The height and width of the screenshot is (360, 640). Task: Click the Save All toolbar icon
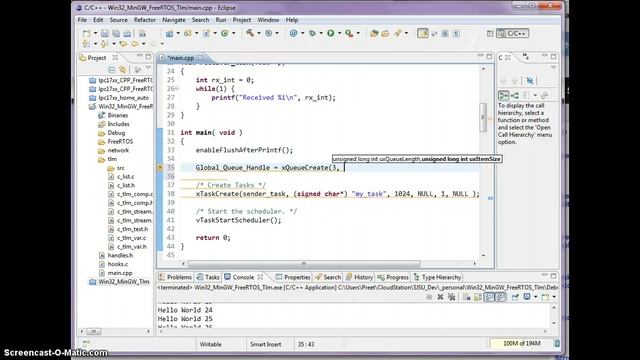pyautogui.click(x=116, y=33)
